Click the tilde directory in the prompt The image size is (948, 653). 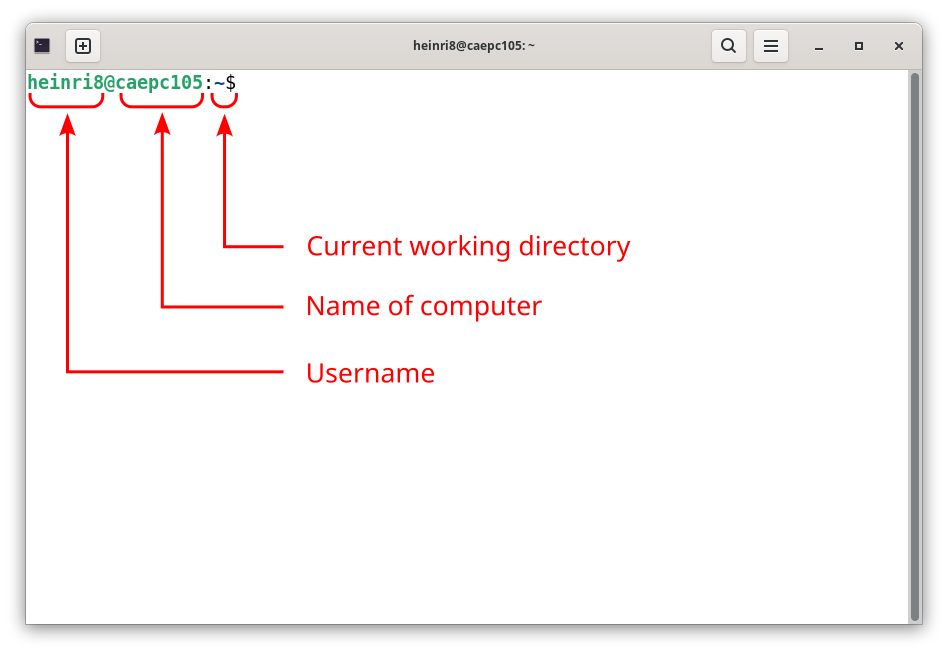[219, 83]
